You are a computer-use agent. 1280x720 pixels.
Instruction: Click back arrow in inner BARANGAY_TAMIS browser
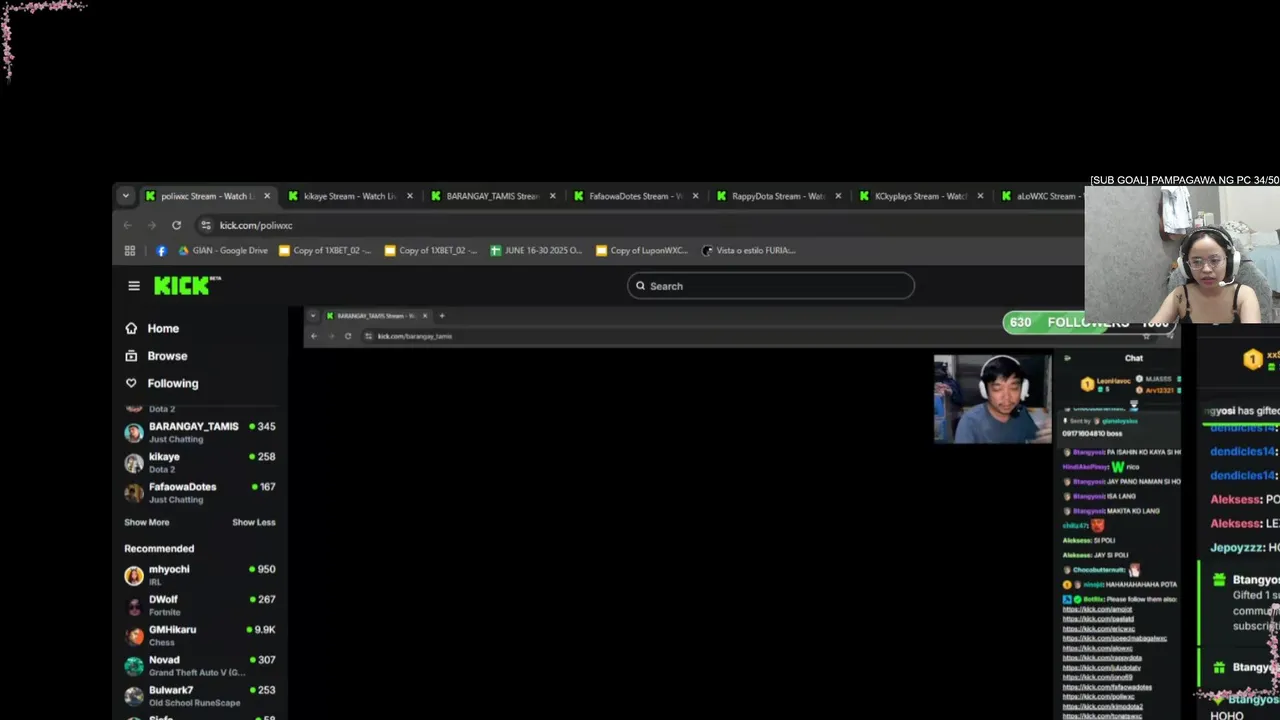[314, 336]
